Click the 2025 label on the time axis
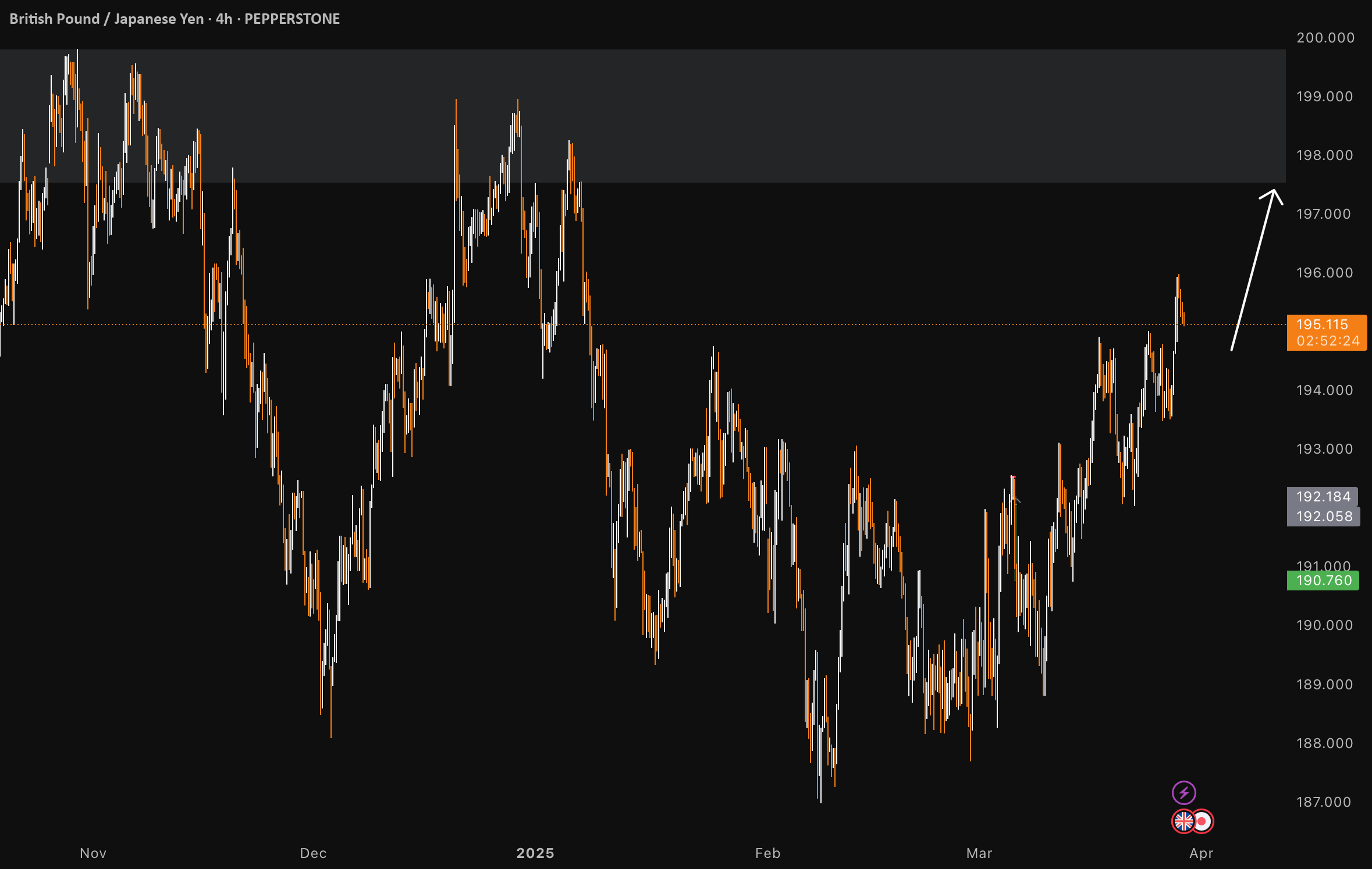The image size is (1372, 869). coord(535,853)
